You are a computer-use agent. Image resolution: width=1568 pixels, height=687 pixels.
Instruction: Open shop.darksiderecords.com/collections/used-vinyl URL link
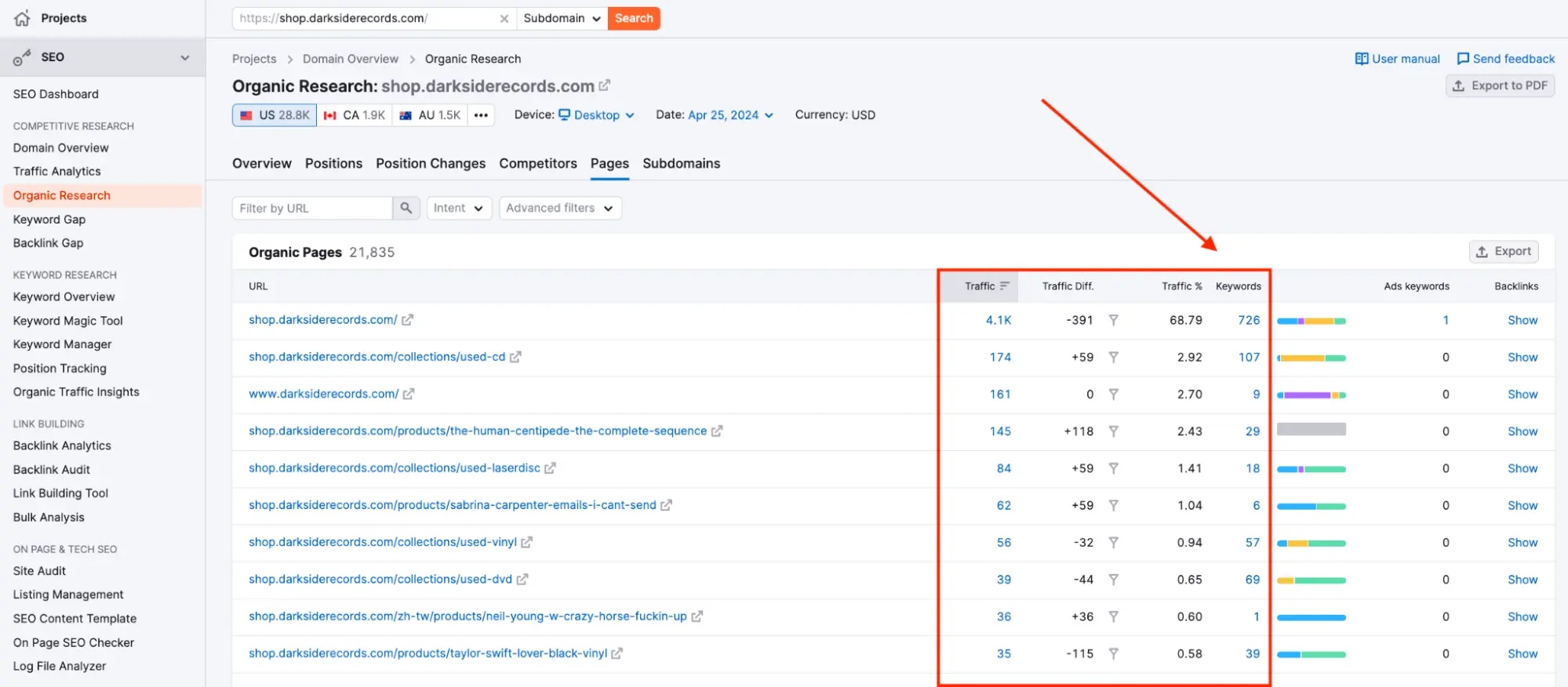pos(383,542)
